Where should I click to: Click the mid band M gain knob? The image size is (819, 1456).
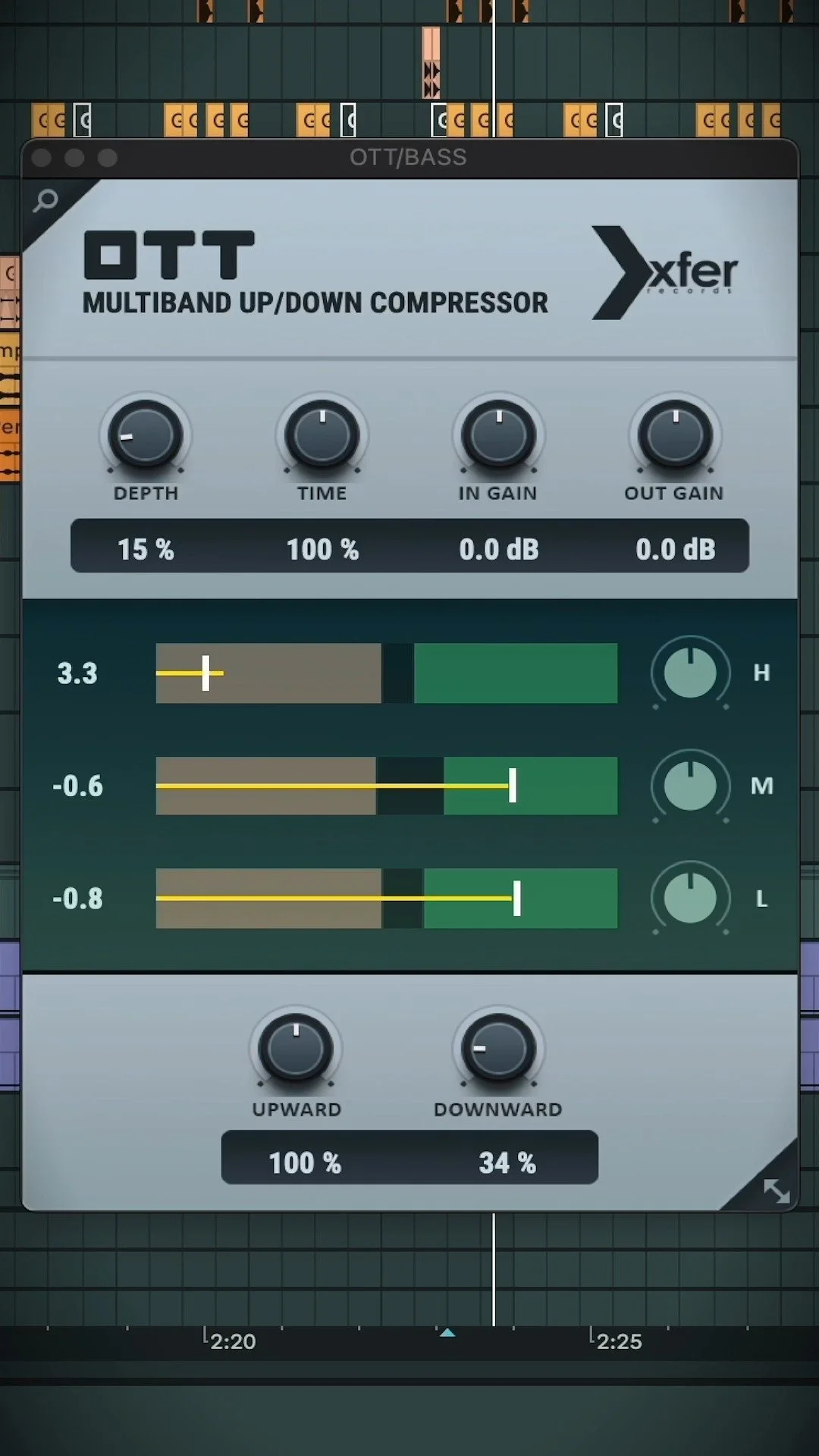(x=690, y=786)
